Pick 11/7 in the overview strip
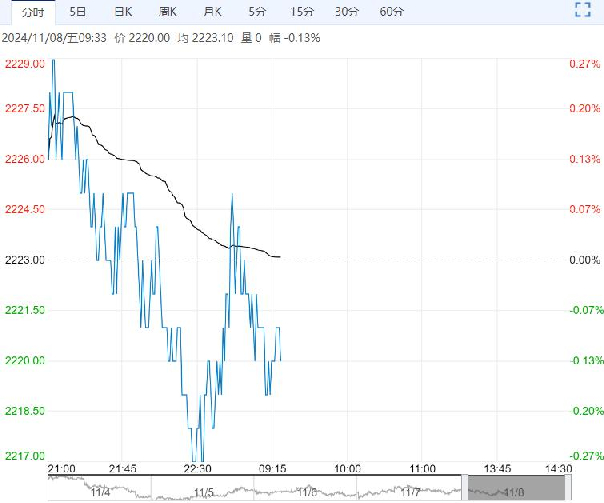 pyautogui.click(x=410, y=491)
